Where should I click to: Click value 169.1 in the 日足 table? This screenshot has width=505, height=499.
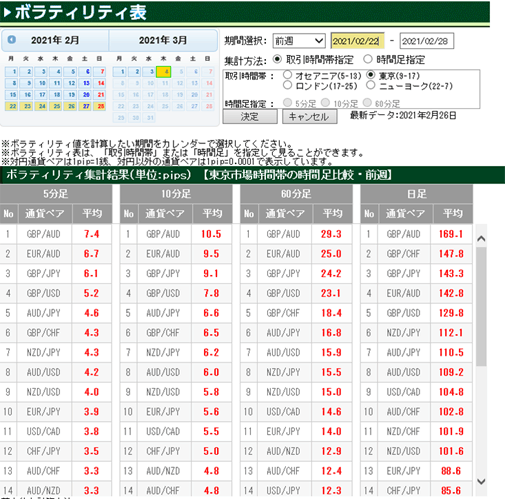451,234
